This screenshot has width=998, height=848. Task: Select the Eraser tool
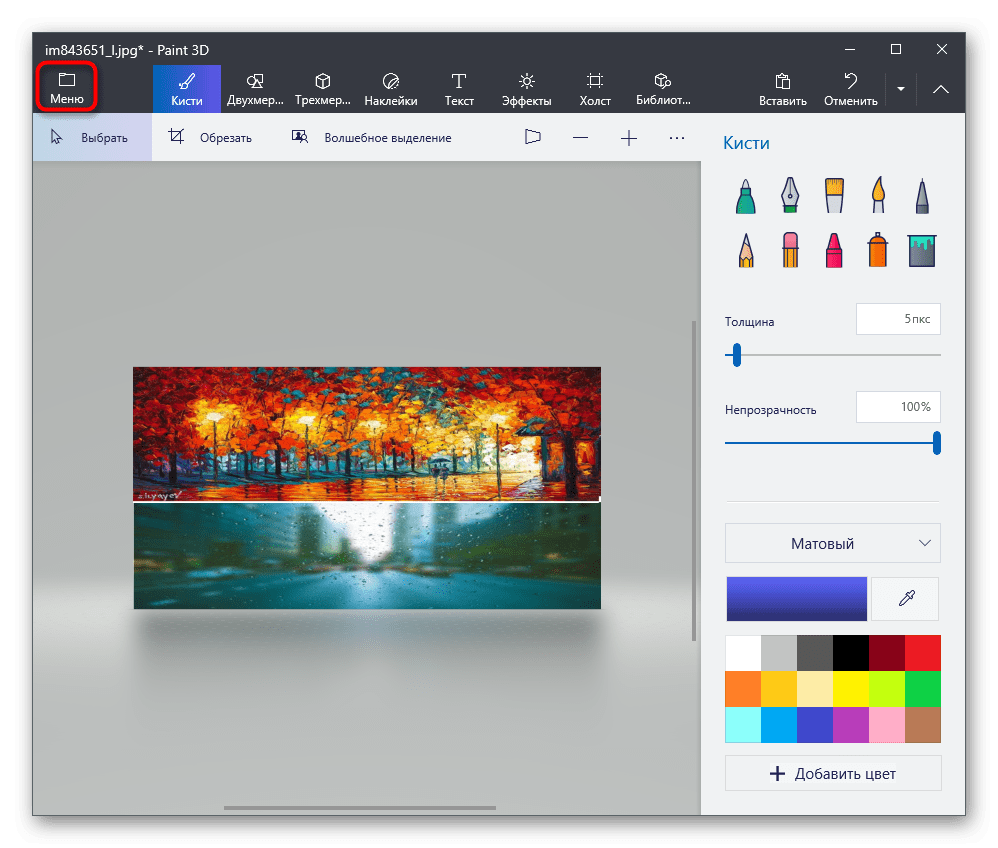point(790,249)
